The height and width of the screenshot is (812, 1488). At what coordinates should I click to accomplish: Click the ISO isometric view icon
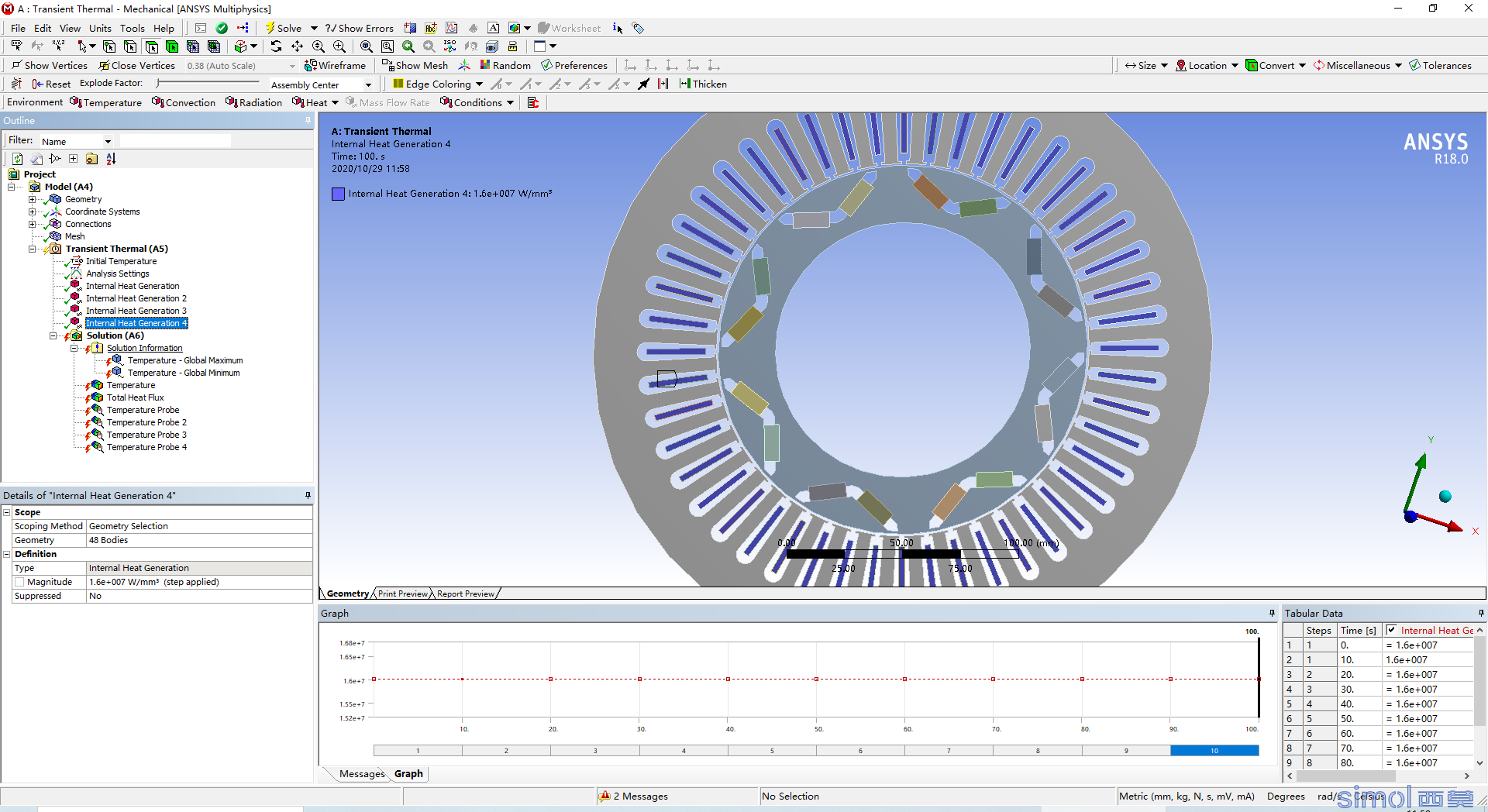click(449, 46)
